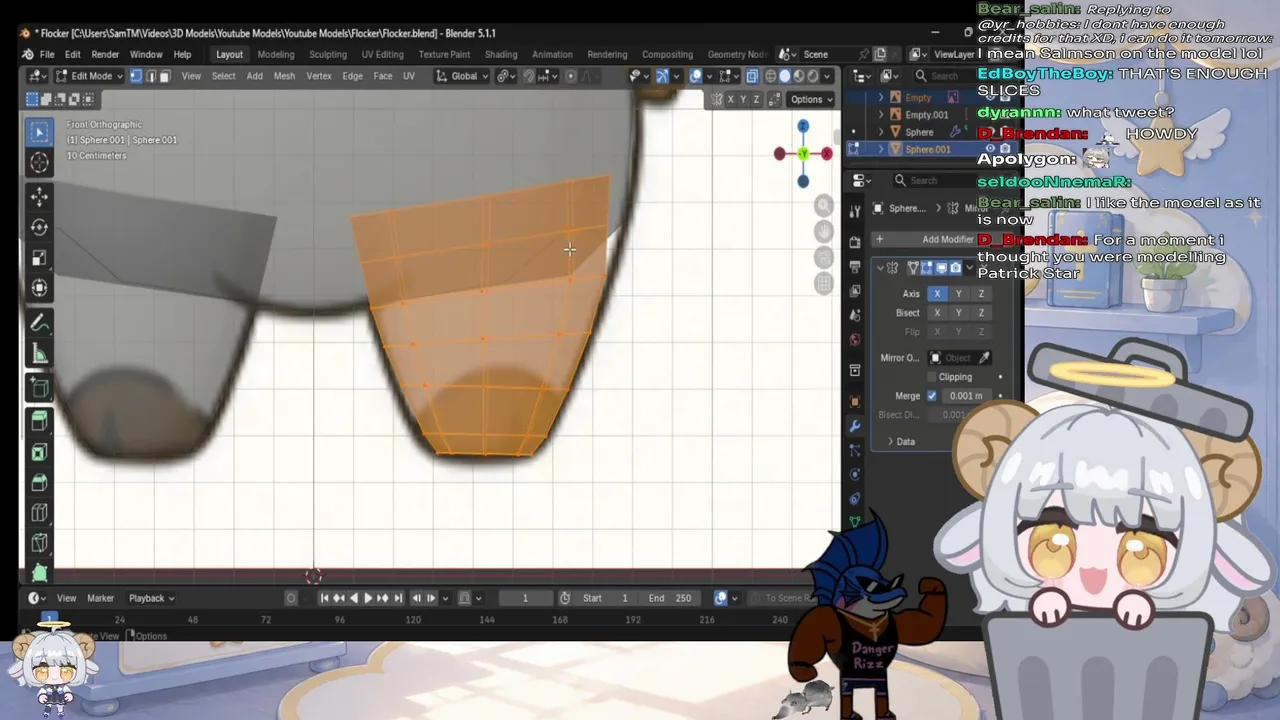Toggle mirror Axis X button
This screenshot has width=1280, height=720.
tap(937, 294)
